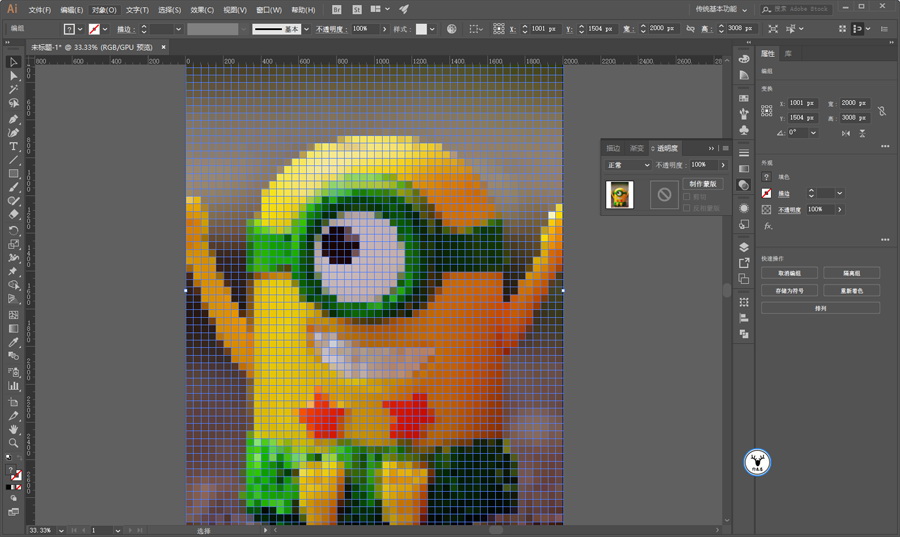Open the 对象(O) menu
Image resolution: width=900 pixels, height=537 pixels.
click(x=105, y=9)
